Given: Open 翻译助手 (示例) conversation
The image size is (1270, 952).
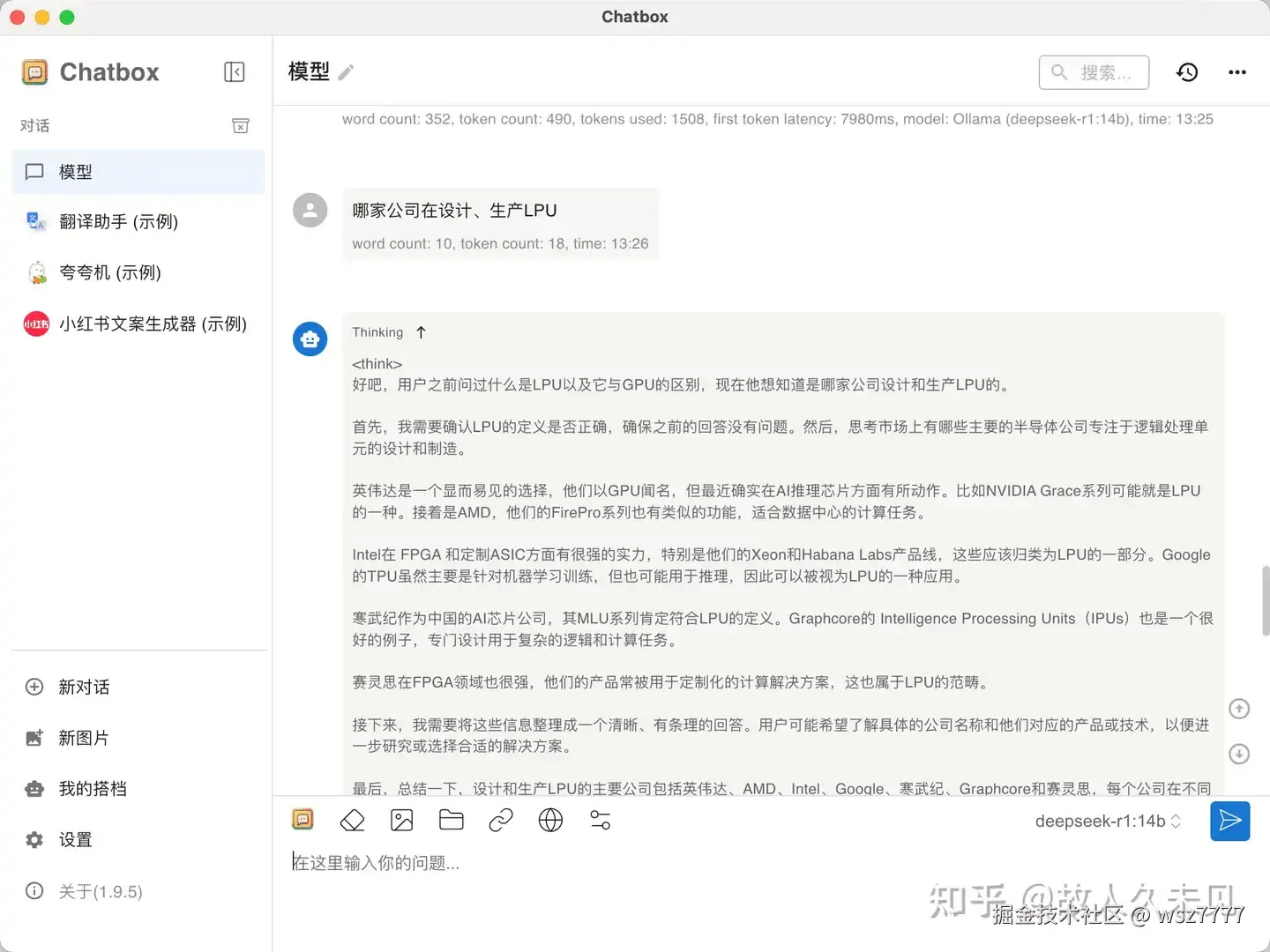Looking at the screenshot, I should [x=138, y=221].
